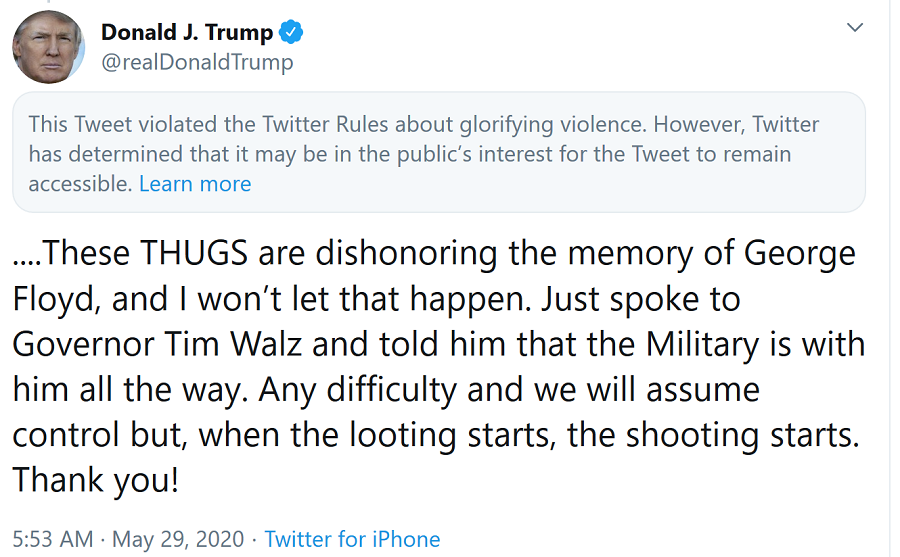Viewport: 900px width, 557px height.
Task: Click the May 29, 2020 date
Action: [x=178, y=539]
